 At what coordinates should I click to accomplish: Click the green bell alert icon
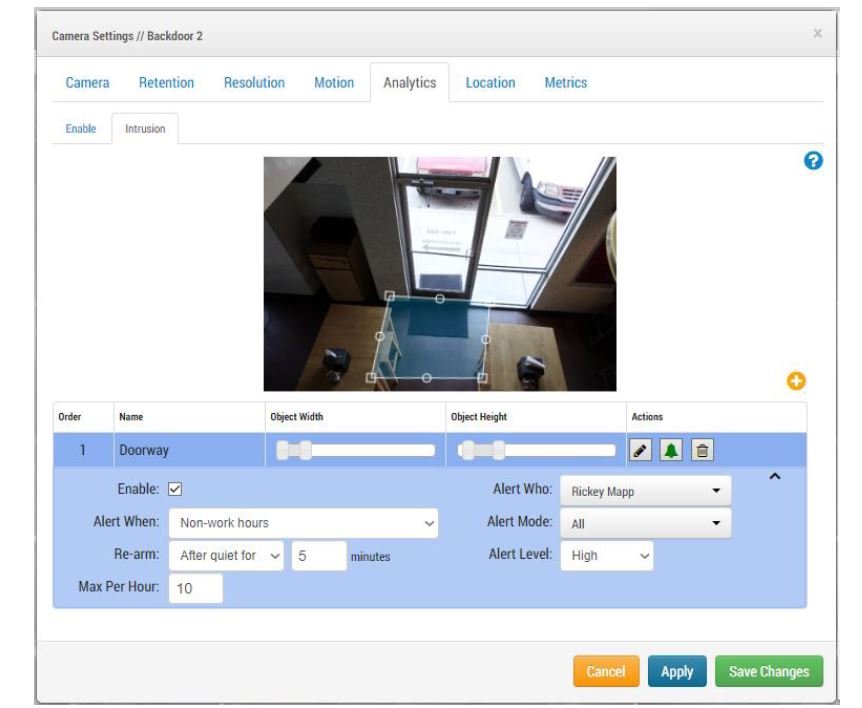pos(671,451)
